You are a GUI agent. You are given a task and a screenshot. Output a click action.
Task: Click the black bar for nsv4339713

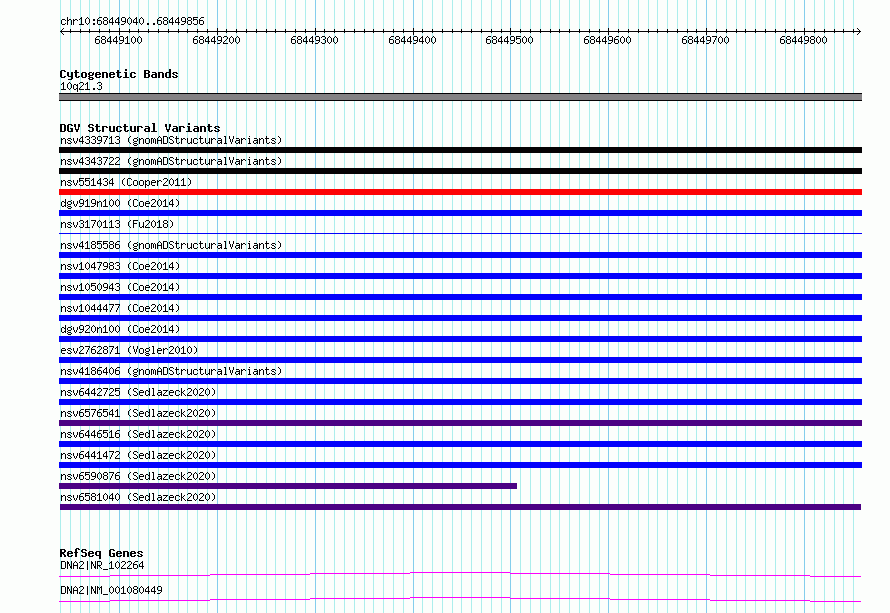tap(460, 150)
